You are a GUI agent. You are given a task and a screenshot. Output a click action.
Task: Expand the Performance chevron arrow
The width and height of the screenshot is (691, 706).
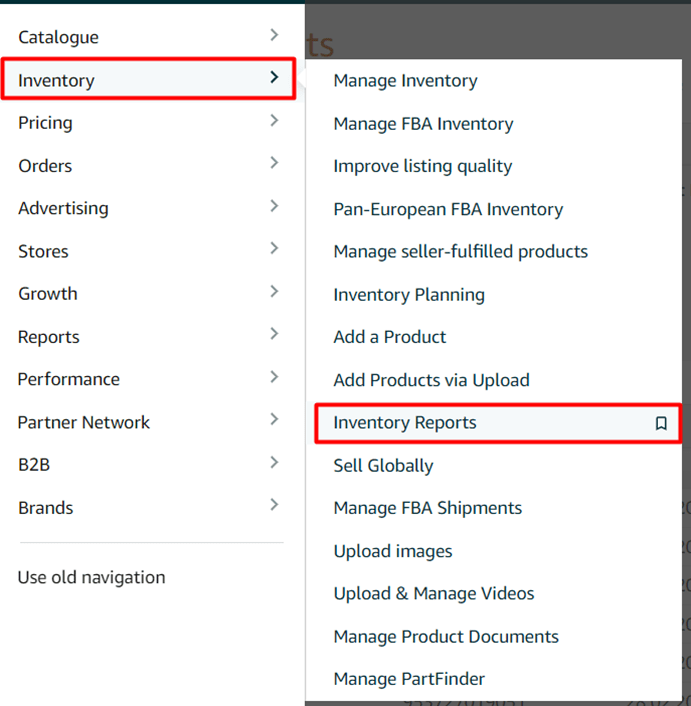click(274, 377)
